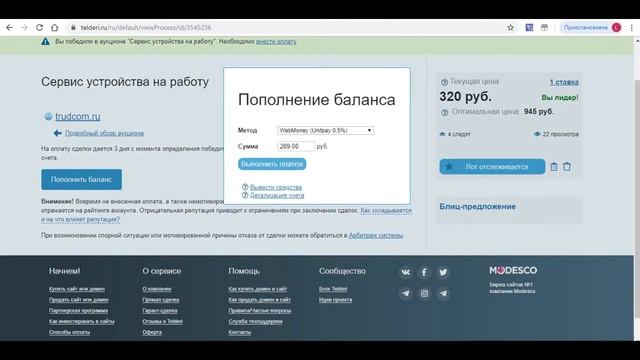Click the blue 'Пополнить баланс' button
Screen dimensions: 640x360
(81, 180)
